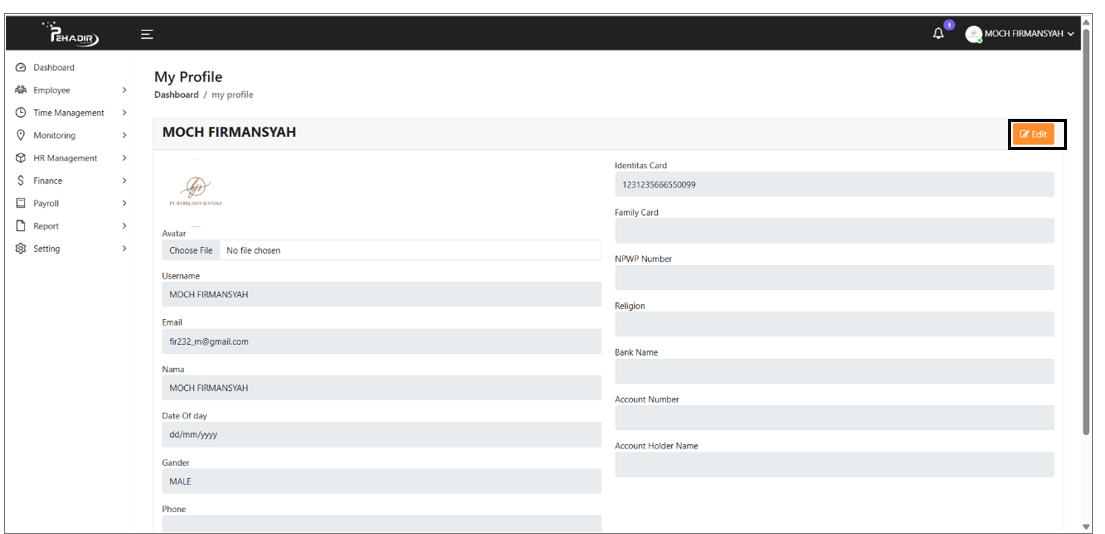Select Time Management menu item

pos(68,113)
